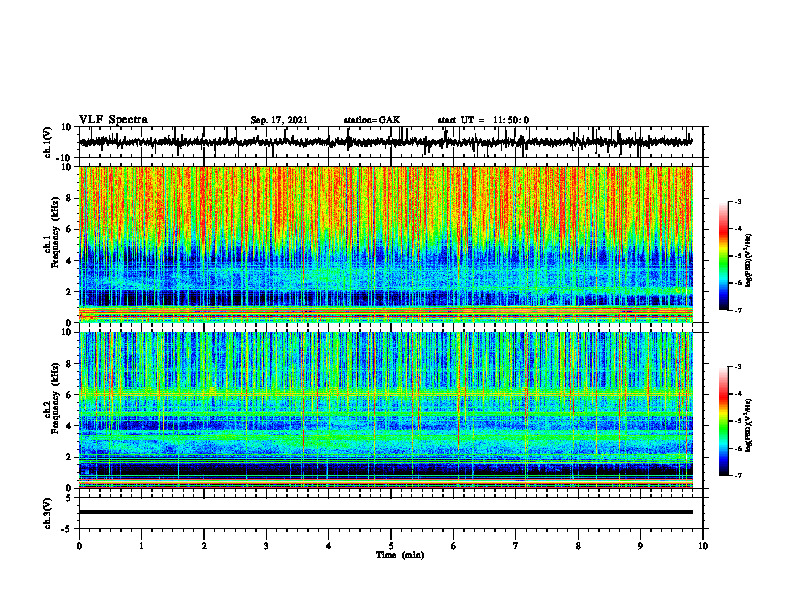Click the "-5" tick on ch.3(V) axis
Viewport: 792px width, 612px height.
[67, 529]
